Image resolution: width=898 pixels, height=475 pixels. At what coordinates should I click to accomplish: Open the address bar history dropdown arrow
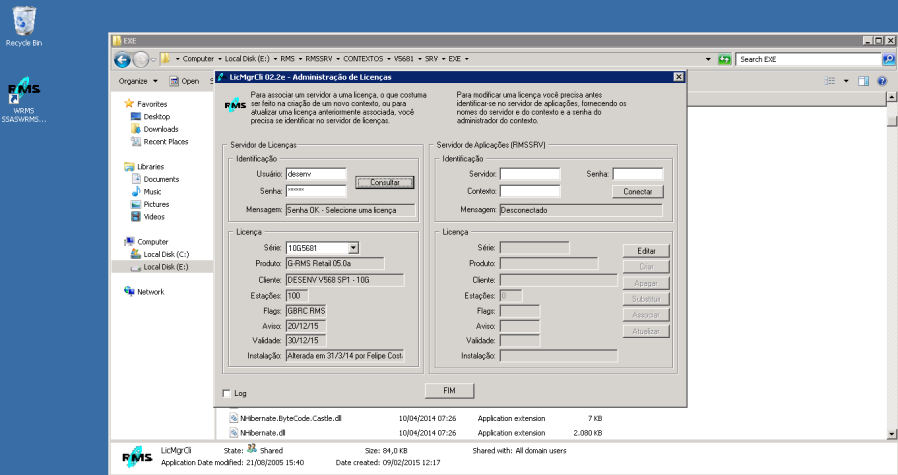[708, 59]
